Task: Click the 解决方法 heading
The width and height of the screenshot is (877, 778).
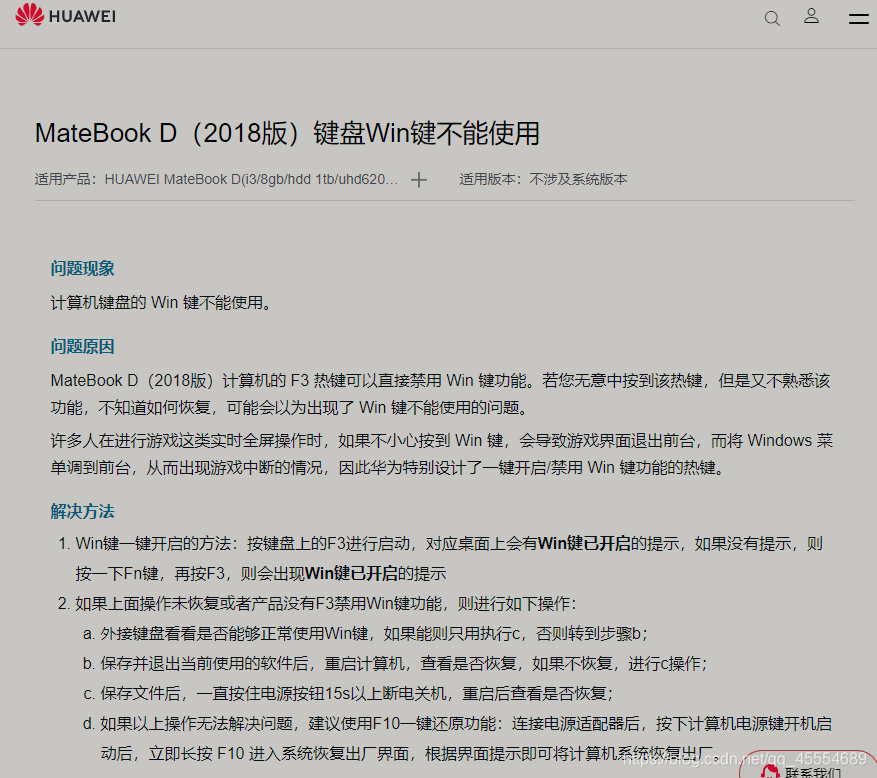Action: (x=82, y=511)
